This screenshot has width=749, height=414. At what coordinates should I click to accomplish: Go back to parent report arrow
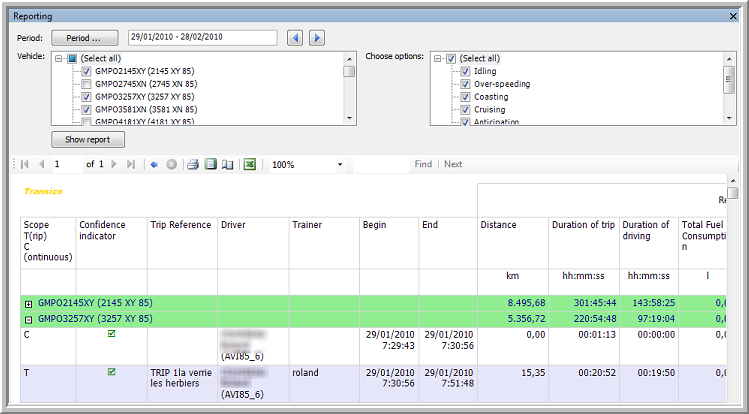pyautogui.click(x=154, y=164)
